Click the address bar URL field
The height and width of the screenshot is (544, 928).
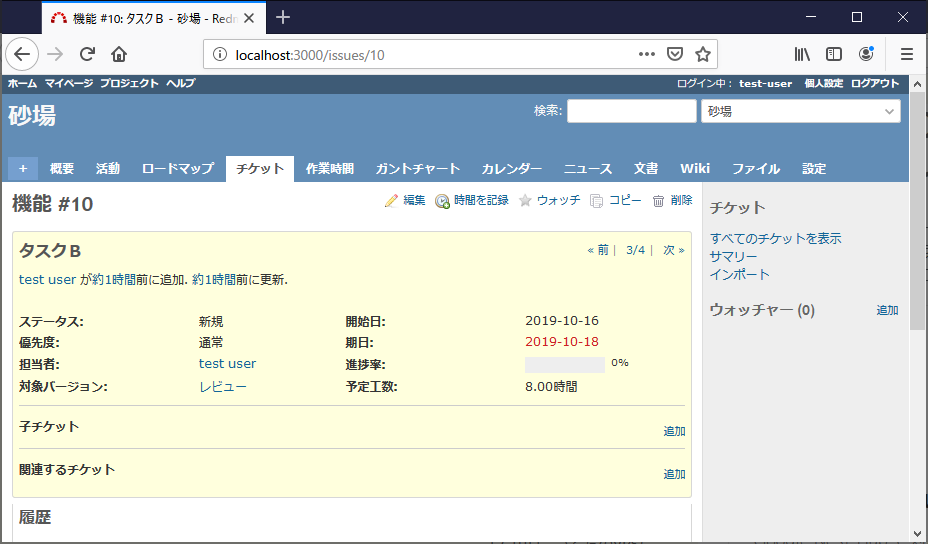click(x=432, y=55)
